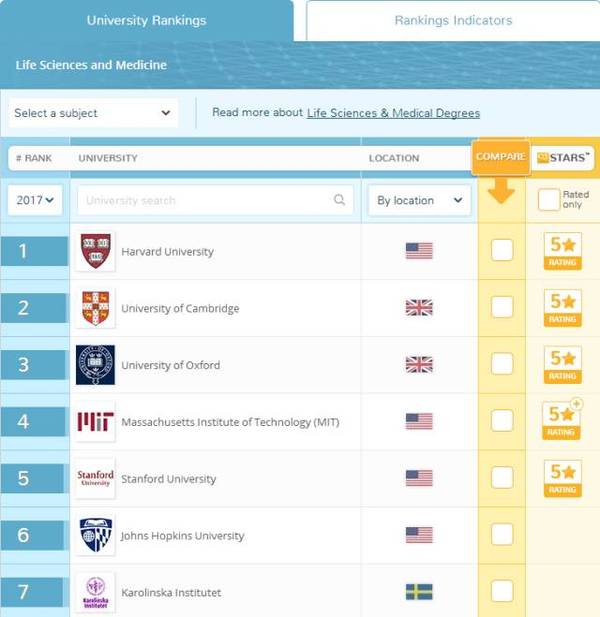
Task: Click the US flag in MIT's row
Action: coord(419,421)
